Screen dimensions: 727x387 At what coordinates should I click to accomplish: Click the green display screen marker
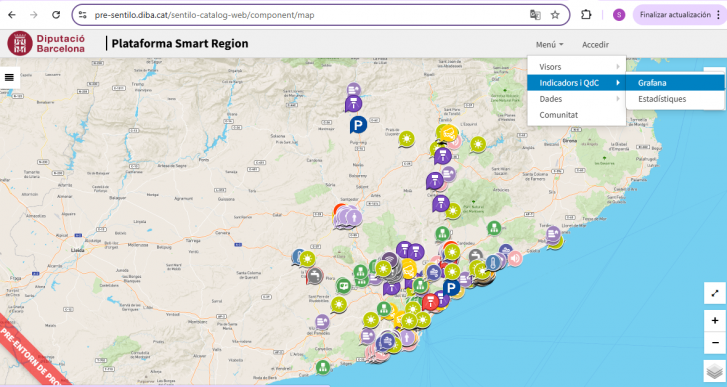point(344,286)
